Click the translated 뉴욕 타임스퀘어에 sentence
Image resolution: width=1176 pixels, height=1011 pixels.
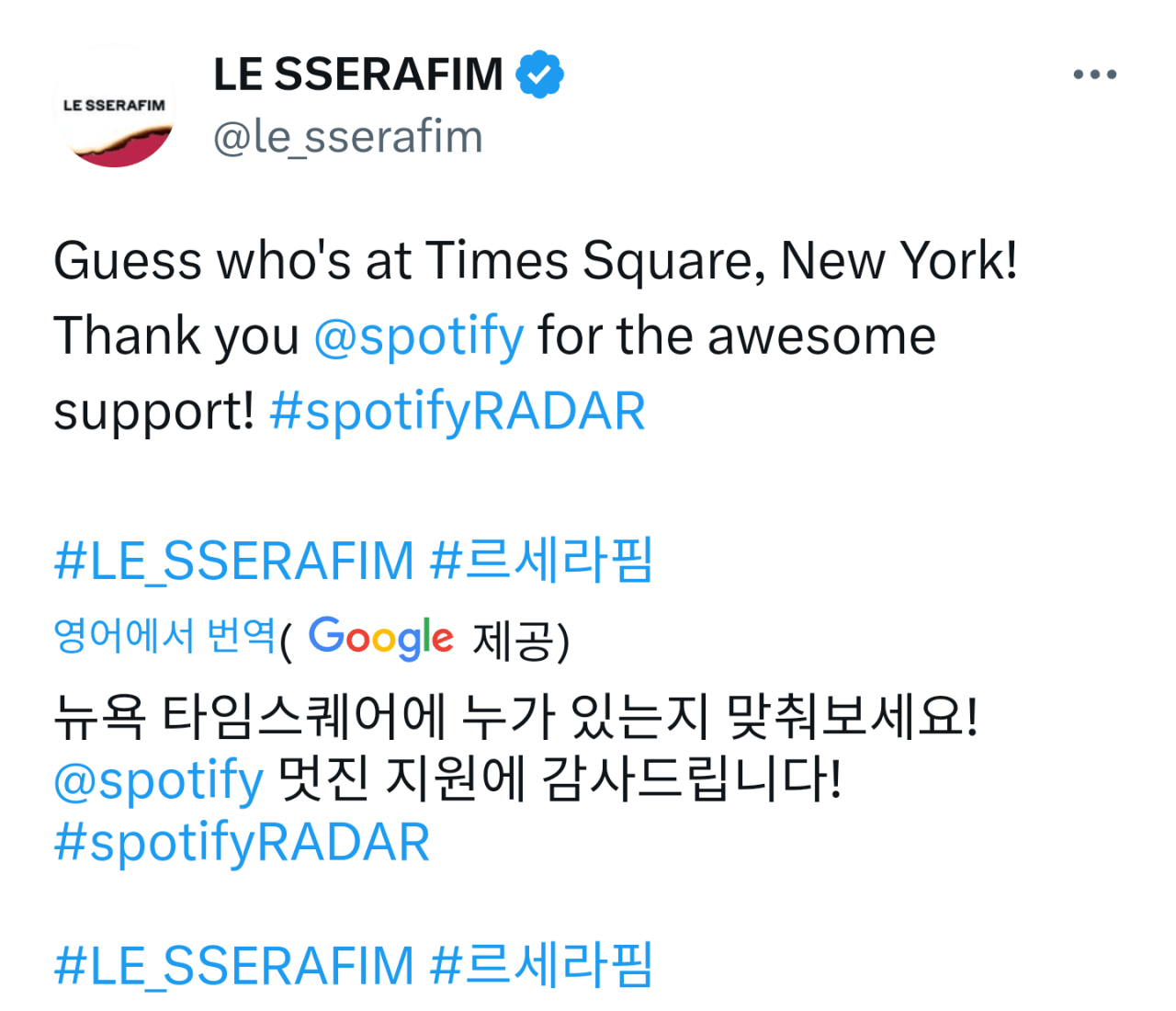tap(515, 716)
